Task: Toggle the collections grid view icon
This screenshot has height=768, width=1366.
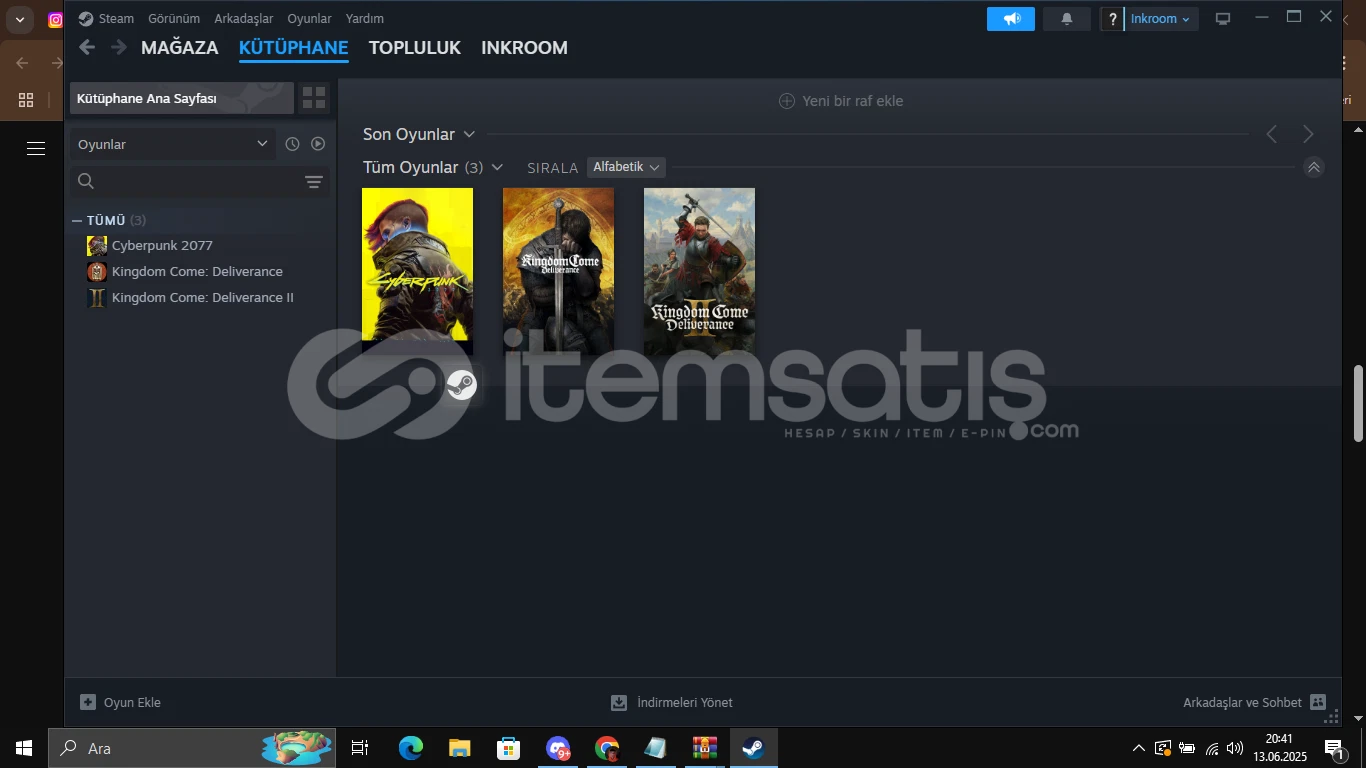Action: tap(314, 98)
